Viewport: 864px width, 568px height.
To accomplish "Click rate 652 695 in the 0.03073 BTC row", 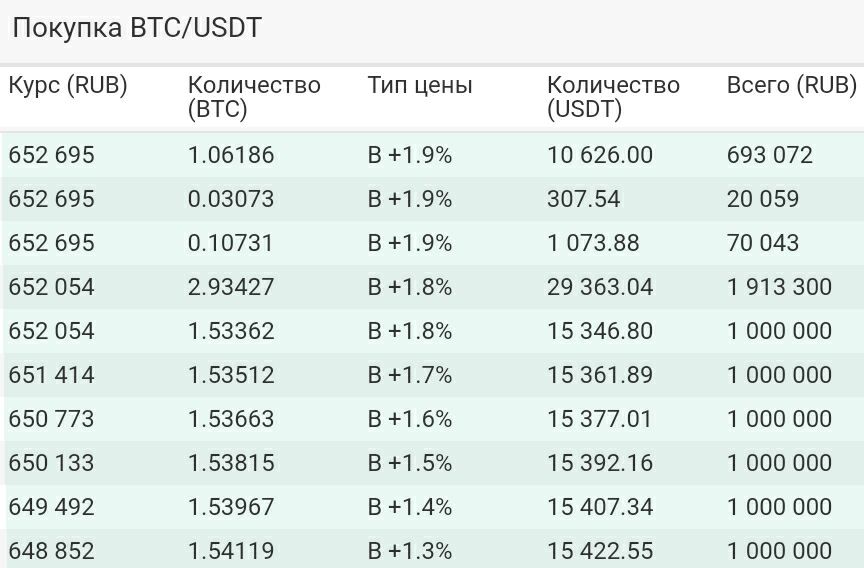I will 52,199.
